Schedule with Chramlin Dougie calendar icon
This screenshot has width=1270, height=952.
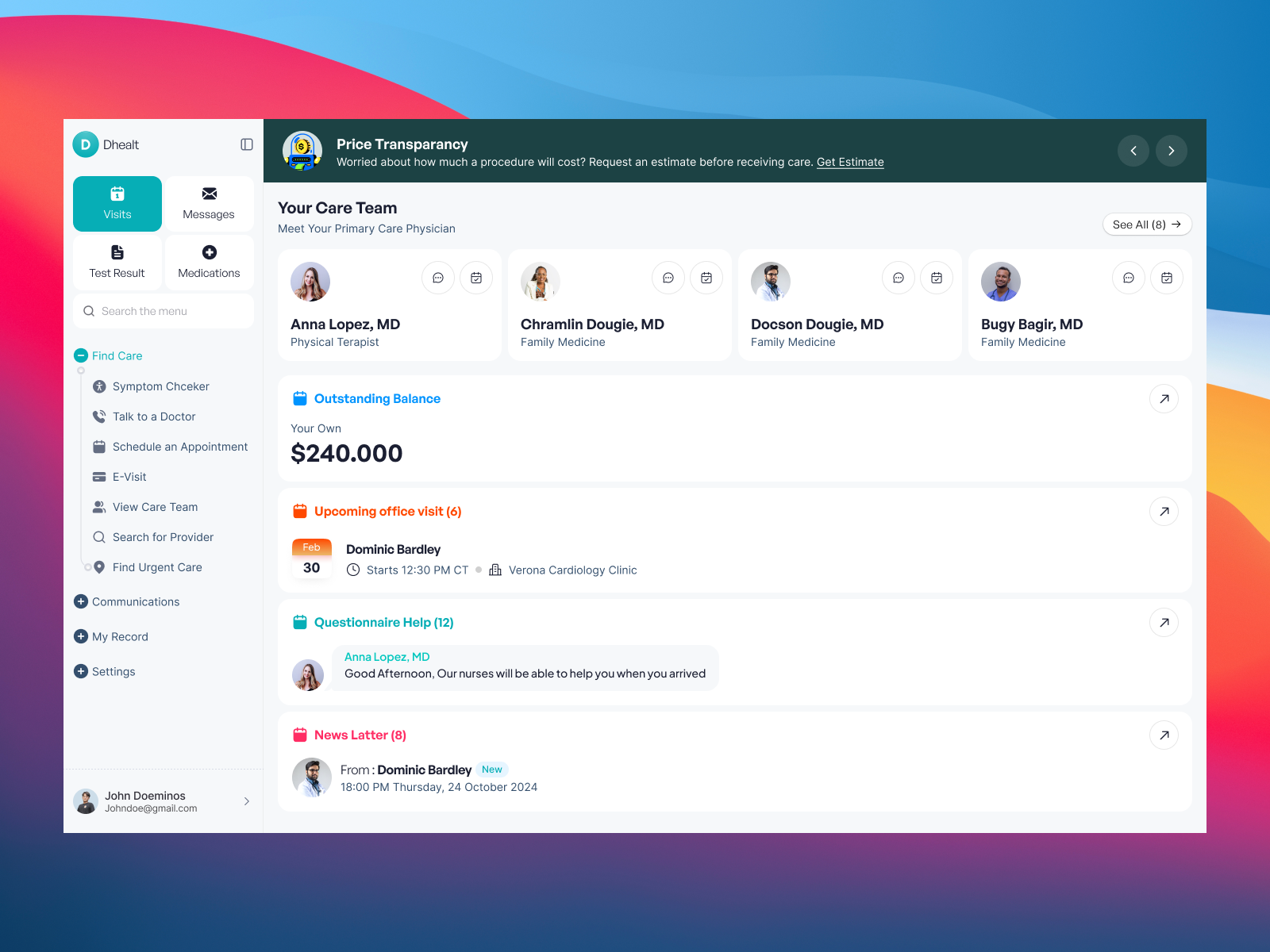pyautogui.click(x=706, y=278)
